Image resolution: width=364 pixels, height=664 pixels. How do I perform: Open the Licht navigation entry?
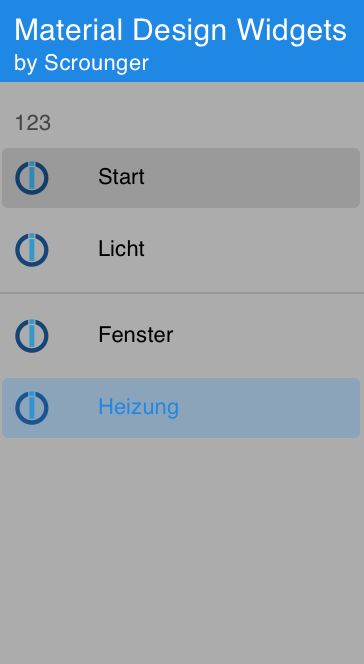click(181, 250)
